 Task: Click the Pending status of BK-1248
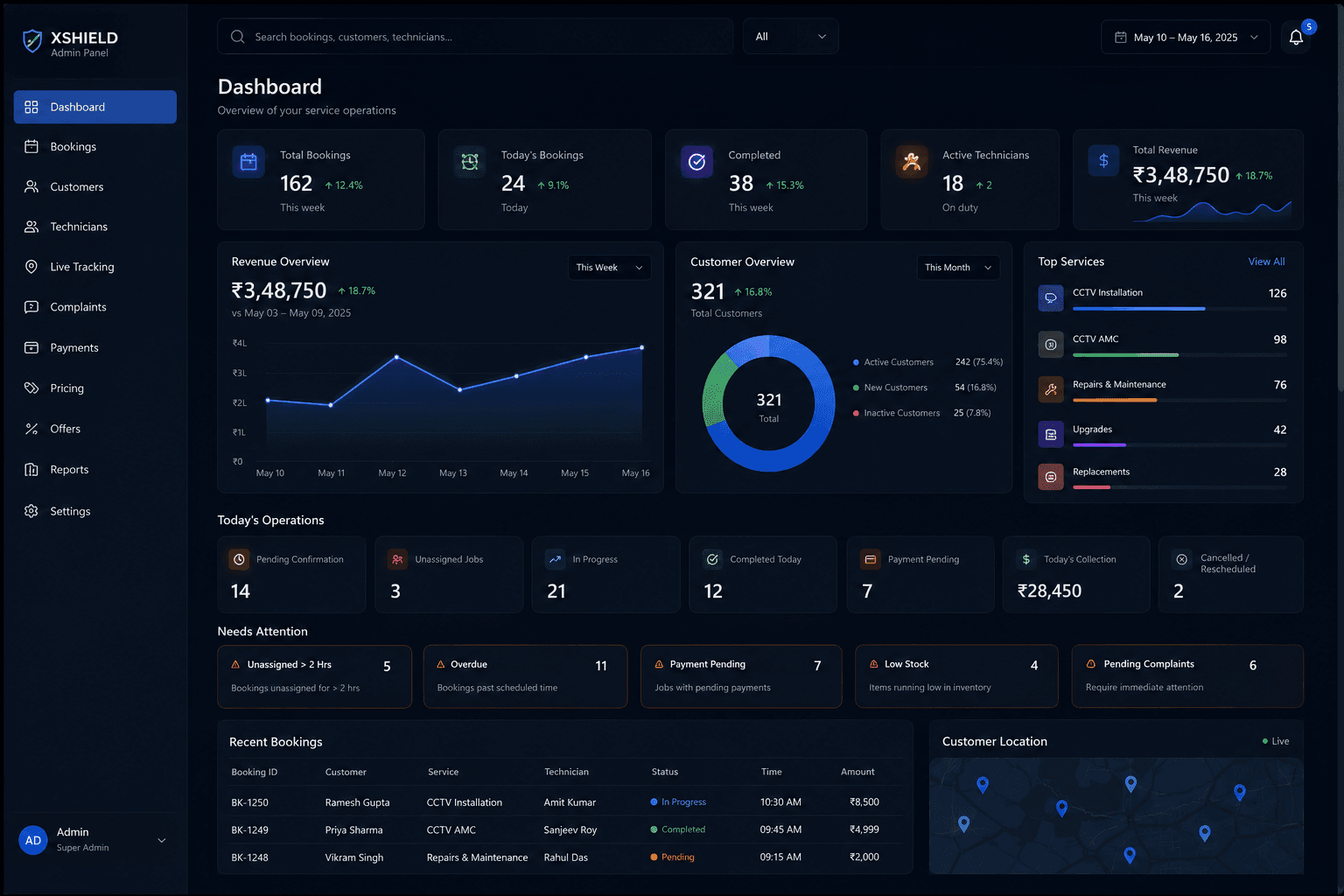(672, 857)
